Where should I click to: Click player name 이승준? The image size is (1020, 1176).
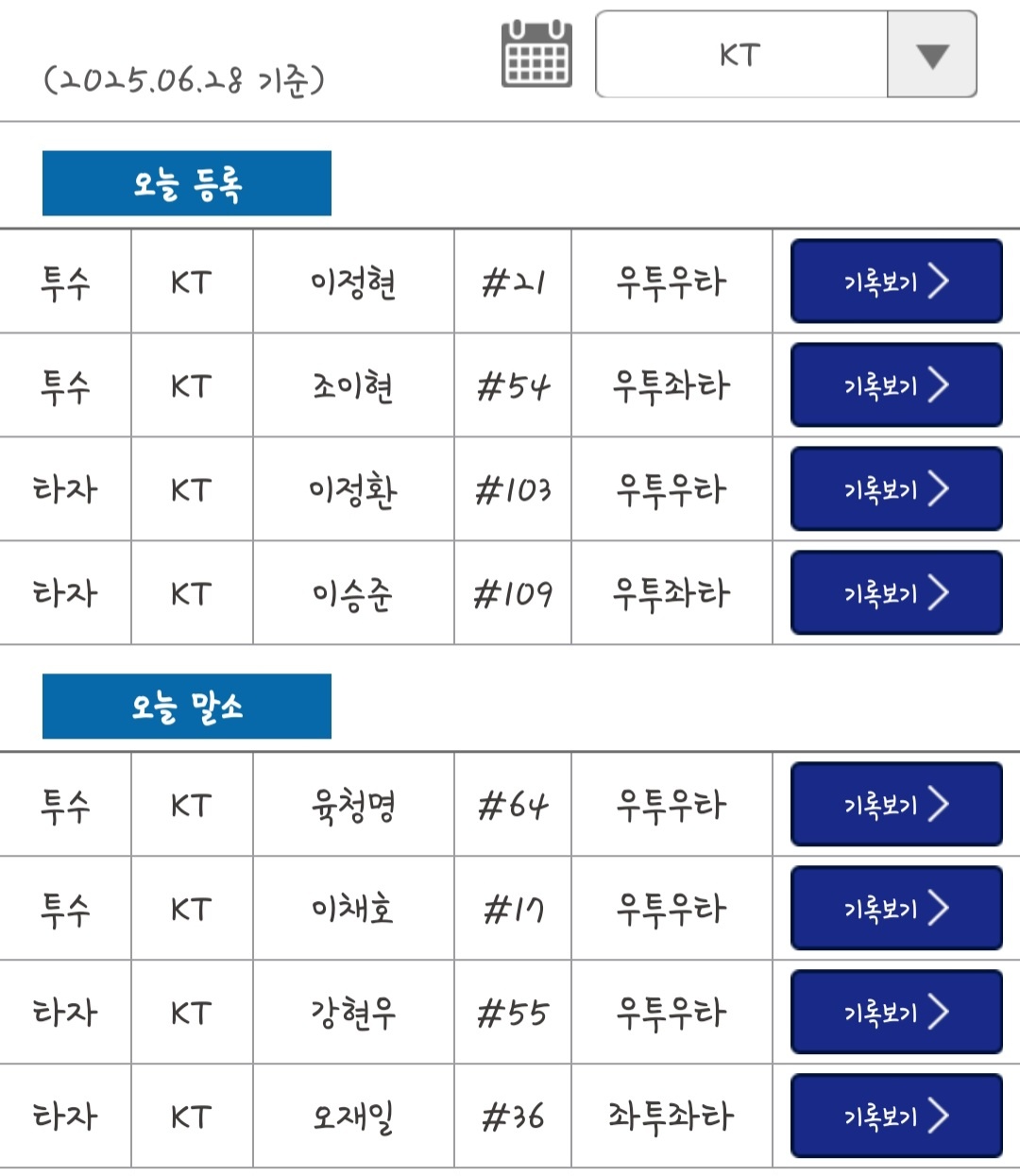(353, 594)
